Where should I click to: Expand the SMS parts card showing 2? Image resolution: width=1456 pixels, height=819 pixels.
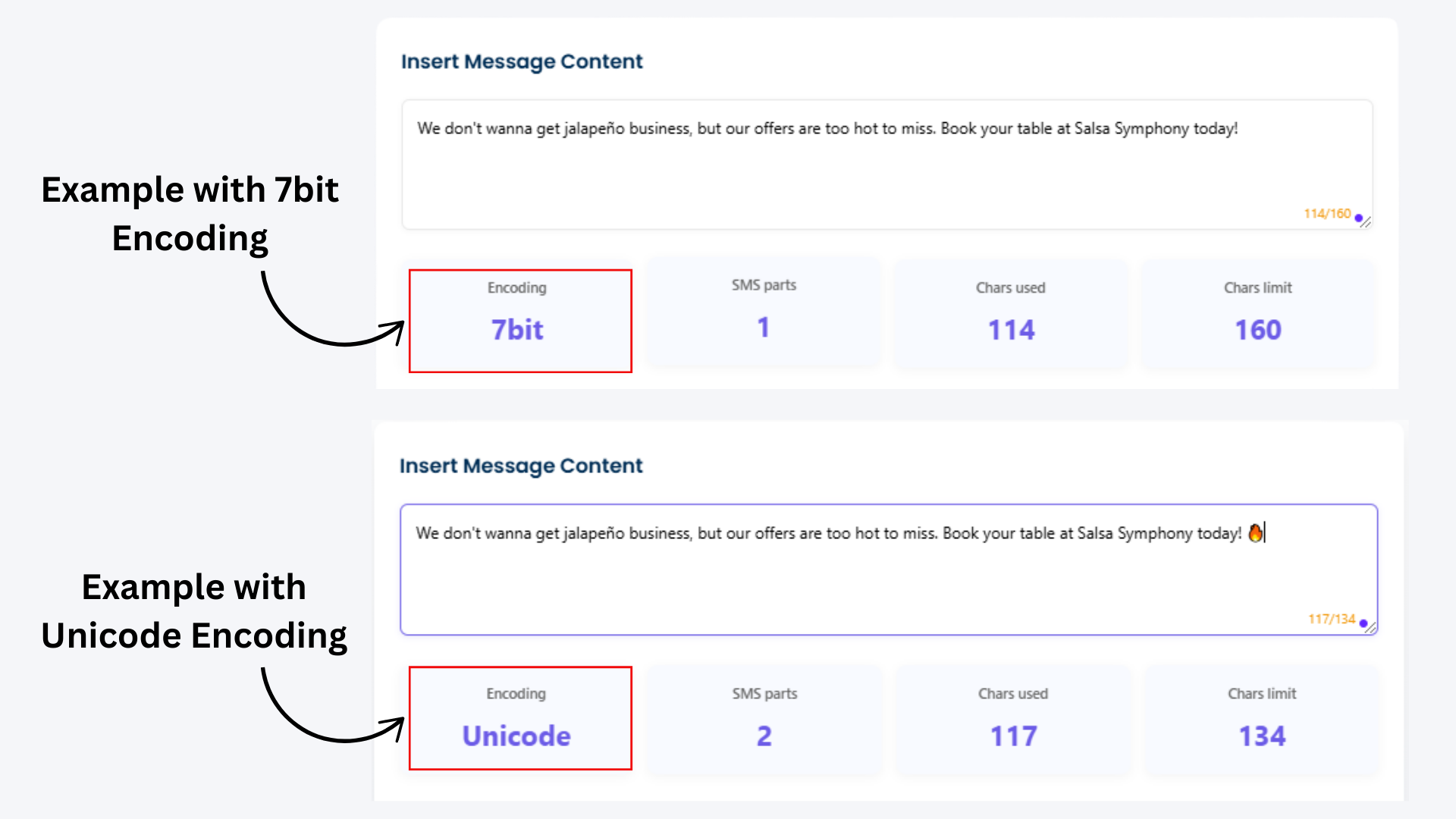[x=764, y=720]
